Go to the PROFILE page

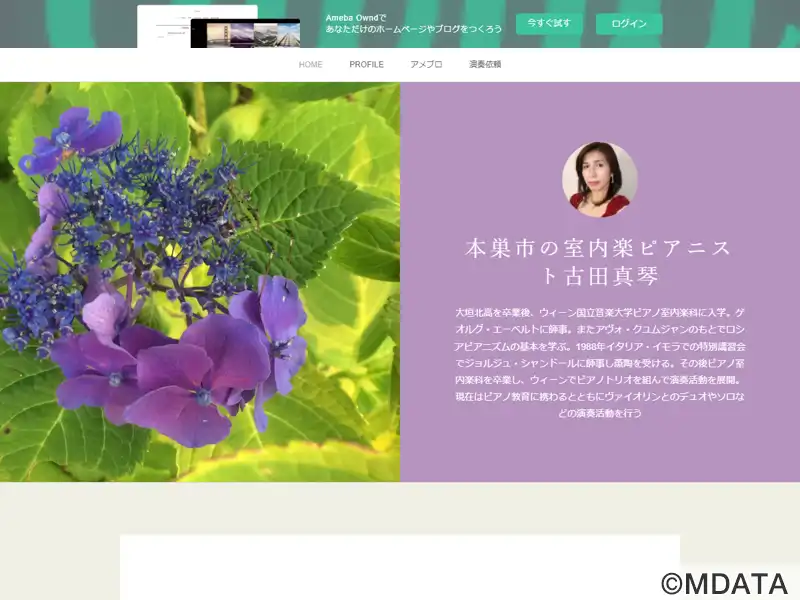(x=366, y=64)
